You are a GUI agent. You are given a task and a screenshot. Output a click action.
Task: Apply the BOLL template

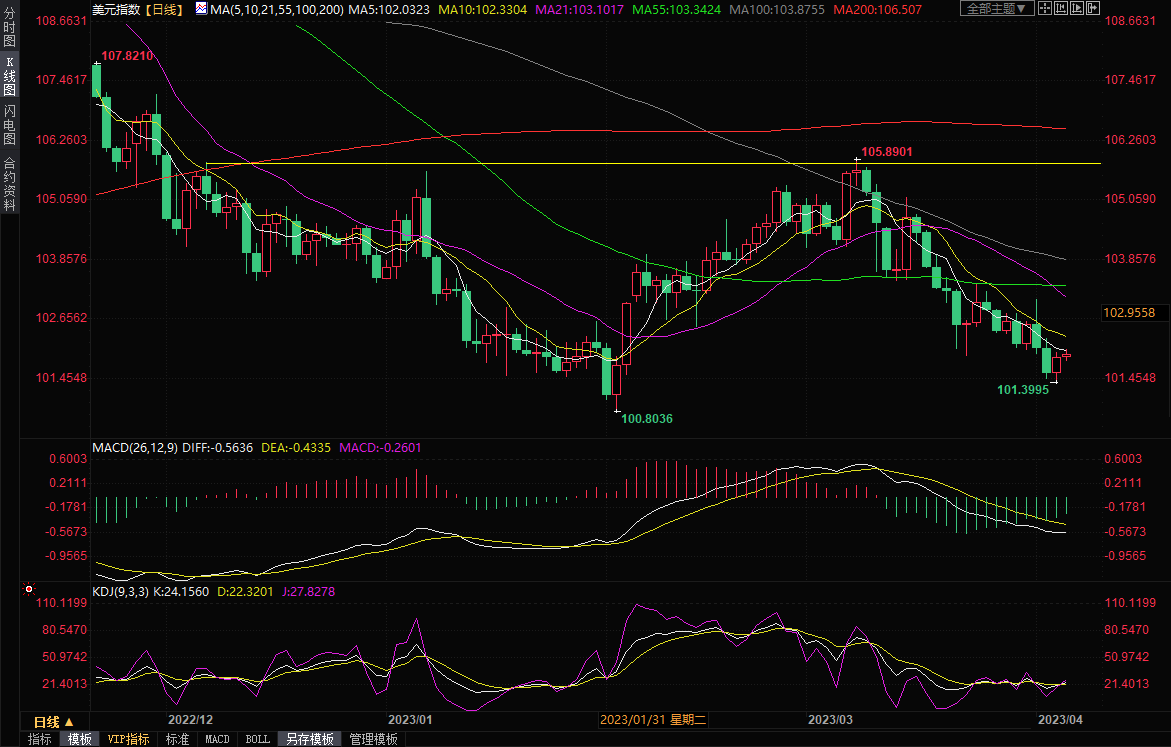coord(257,739)
